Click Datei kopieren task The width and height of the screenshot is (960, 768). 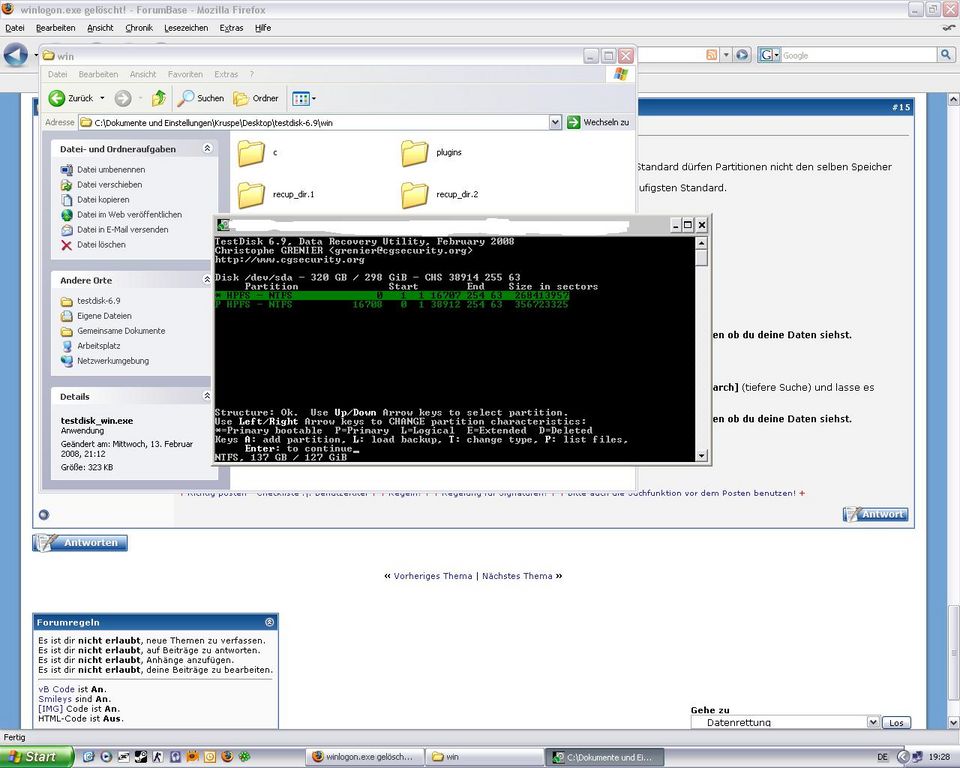[x=95, y=200]
